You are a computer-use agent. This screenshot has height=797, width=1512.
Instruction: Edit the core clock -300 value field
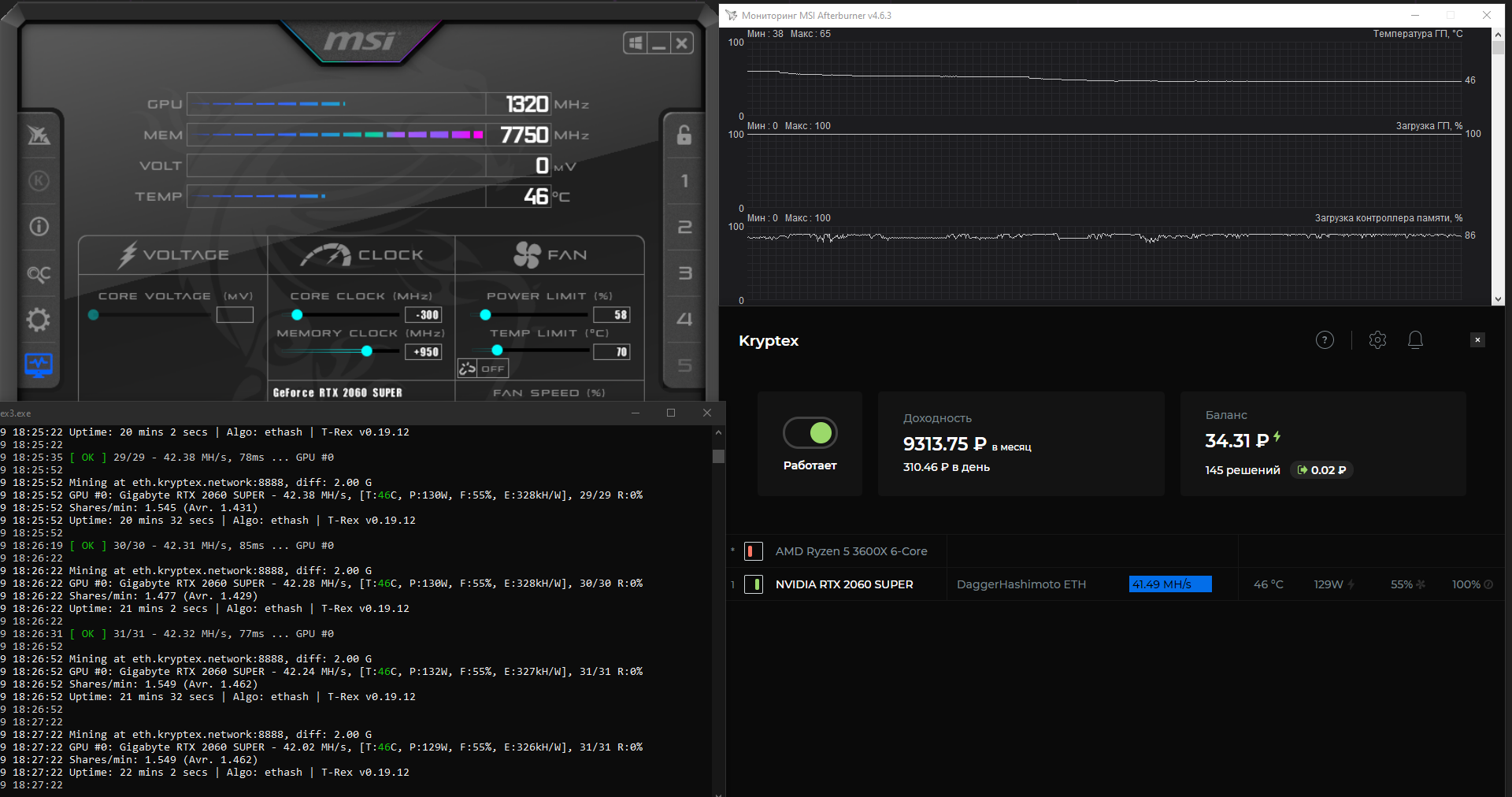pyautogui.click(x=424, y=315)
